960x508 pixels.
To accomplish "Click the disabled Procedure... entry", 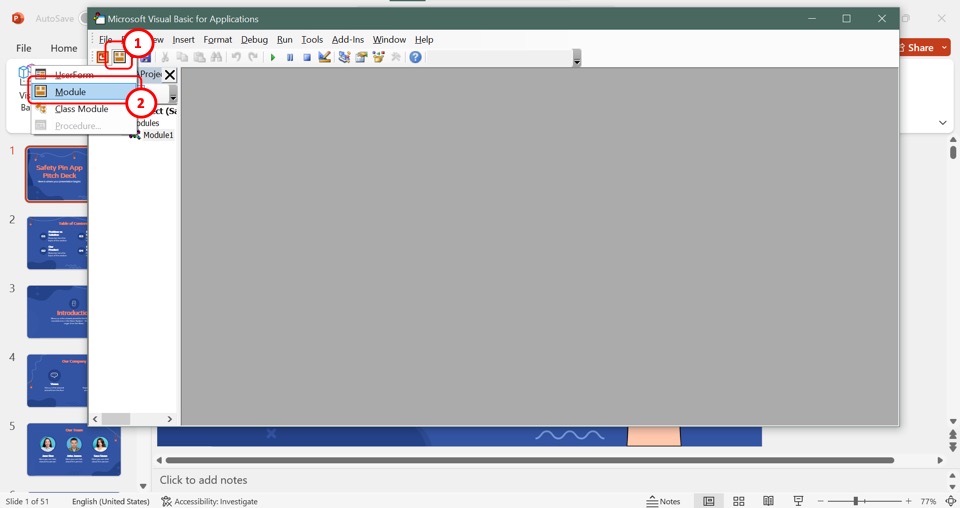I will point(84,126).
